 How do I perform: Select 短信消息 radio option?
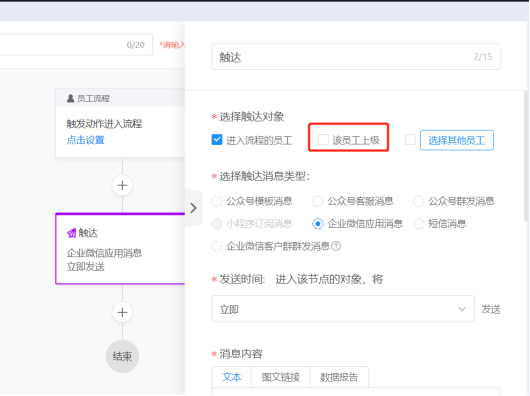pyautogui.click(x=419, y=224)
